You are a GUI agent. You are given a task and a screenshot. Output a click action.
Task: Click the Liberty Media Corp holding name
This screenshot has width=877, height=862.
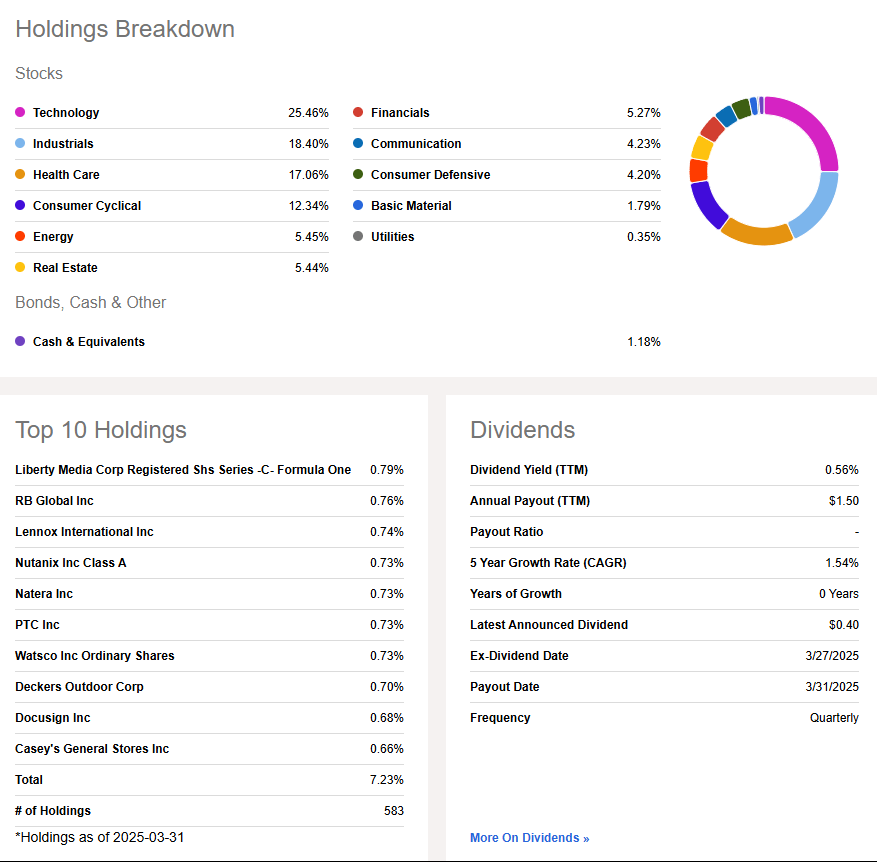pyautogui.click(x=183, y=470)
